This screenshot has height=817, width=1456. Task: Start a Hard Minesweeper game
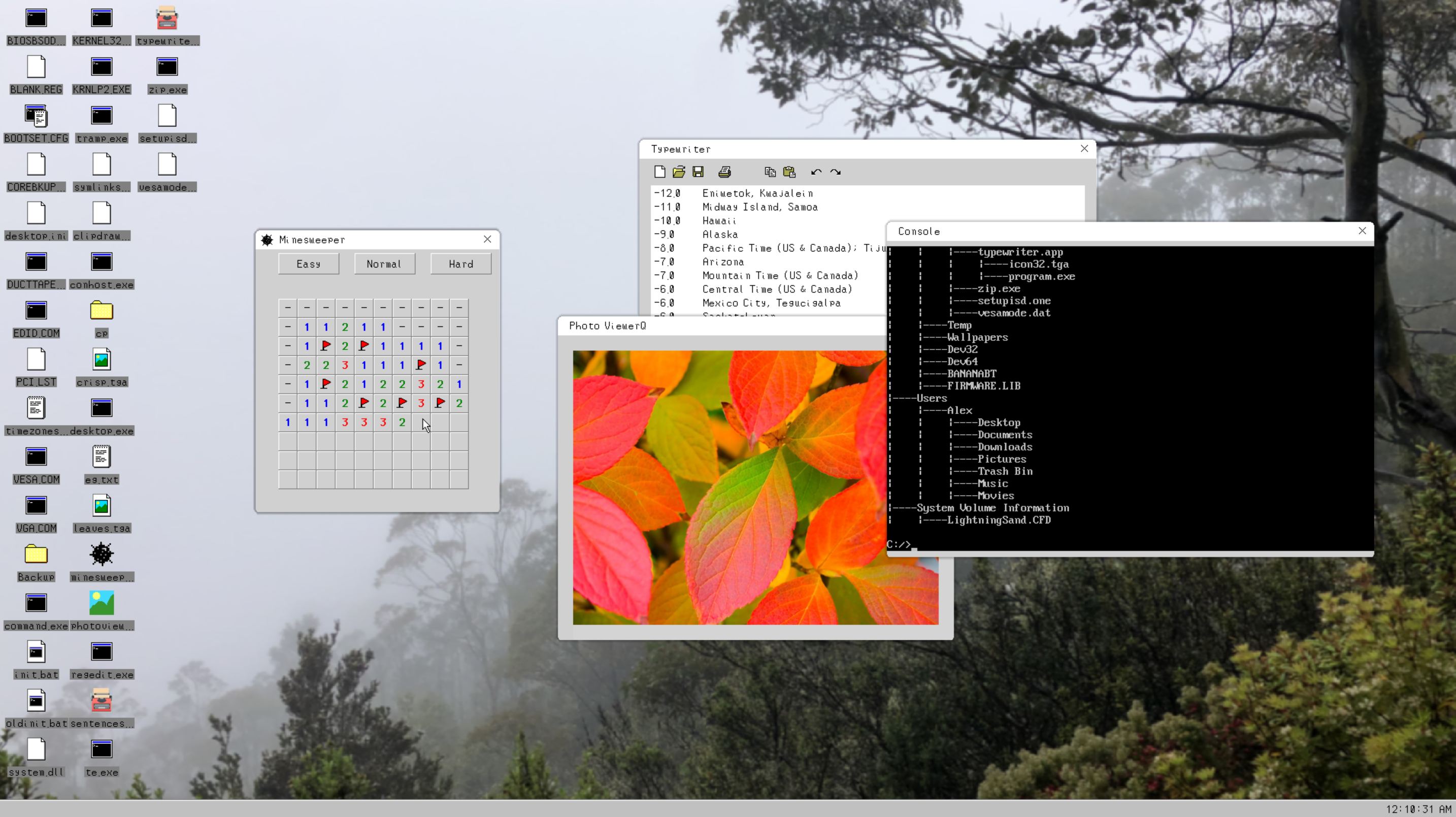click(460, 264)
